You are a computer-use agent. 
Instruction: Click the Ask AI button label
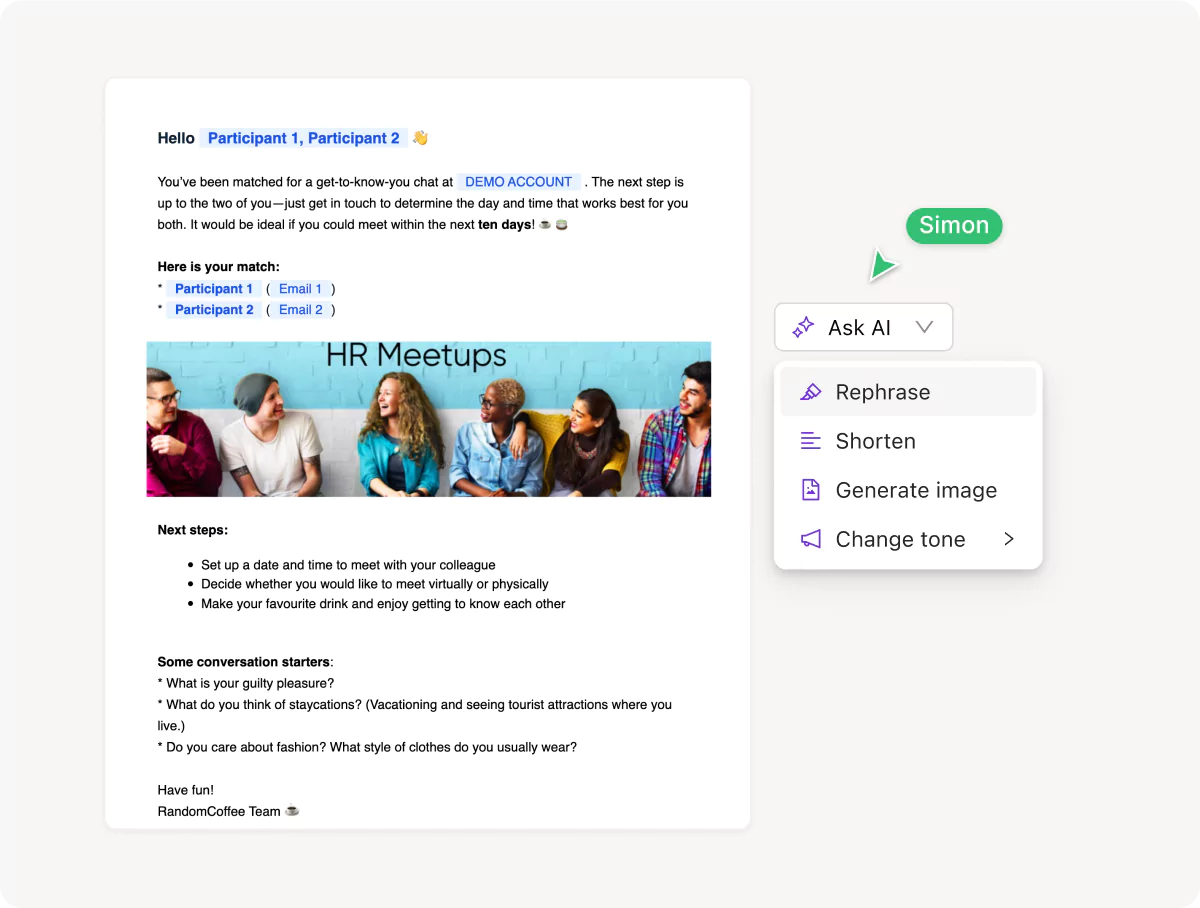tap(859, 327)
